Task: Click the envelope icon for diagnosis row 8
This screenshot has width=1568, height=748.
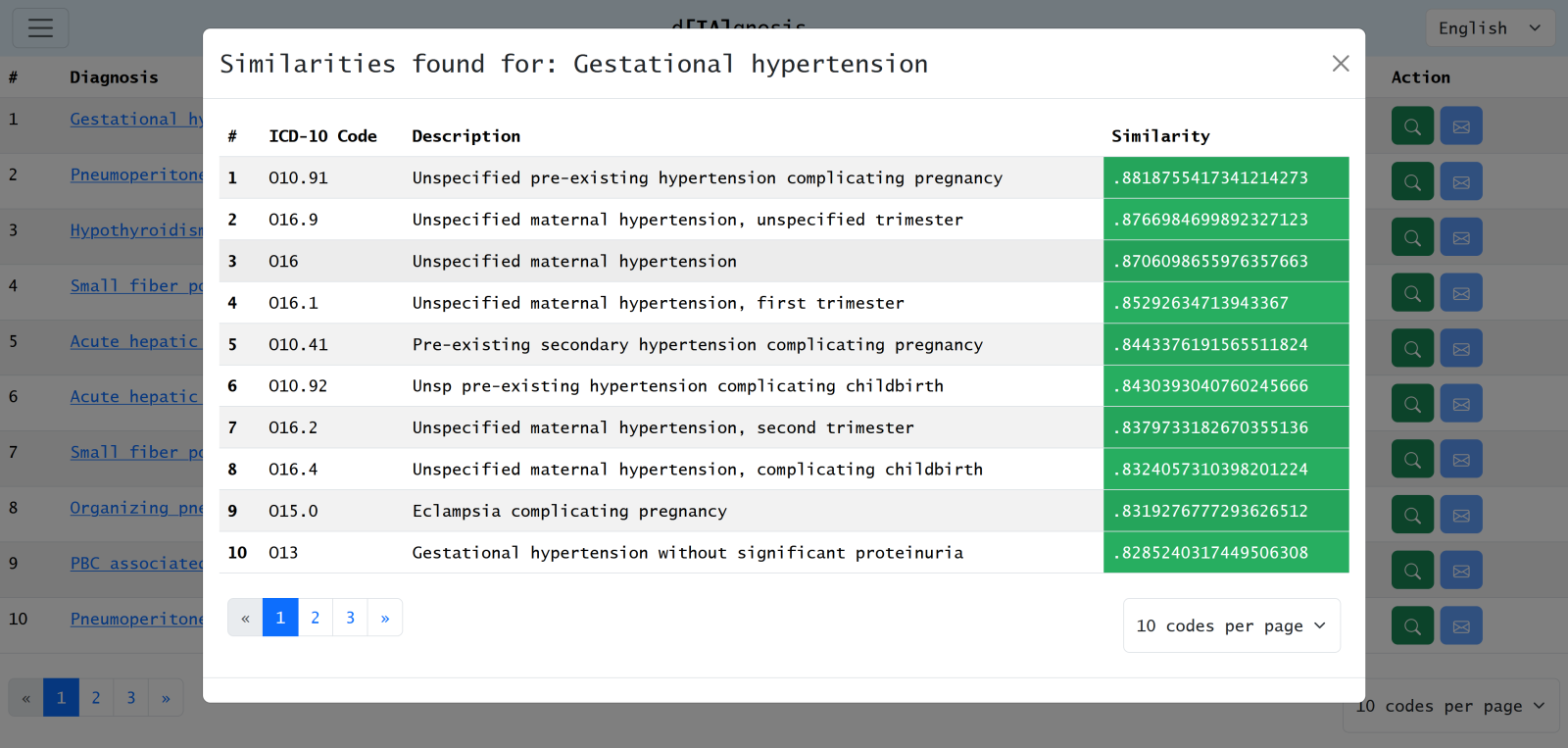Action: tap(1461, 515)
